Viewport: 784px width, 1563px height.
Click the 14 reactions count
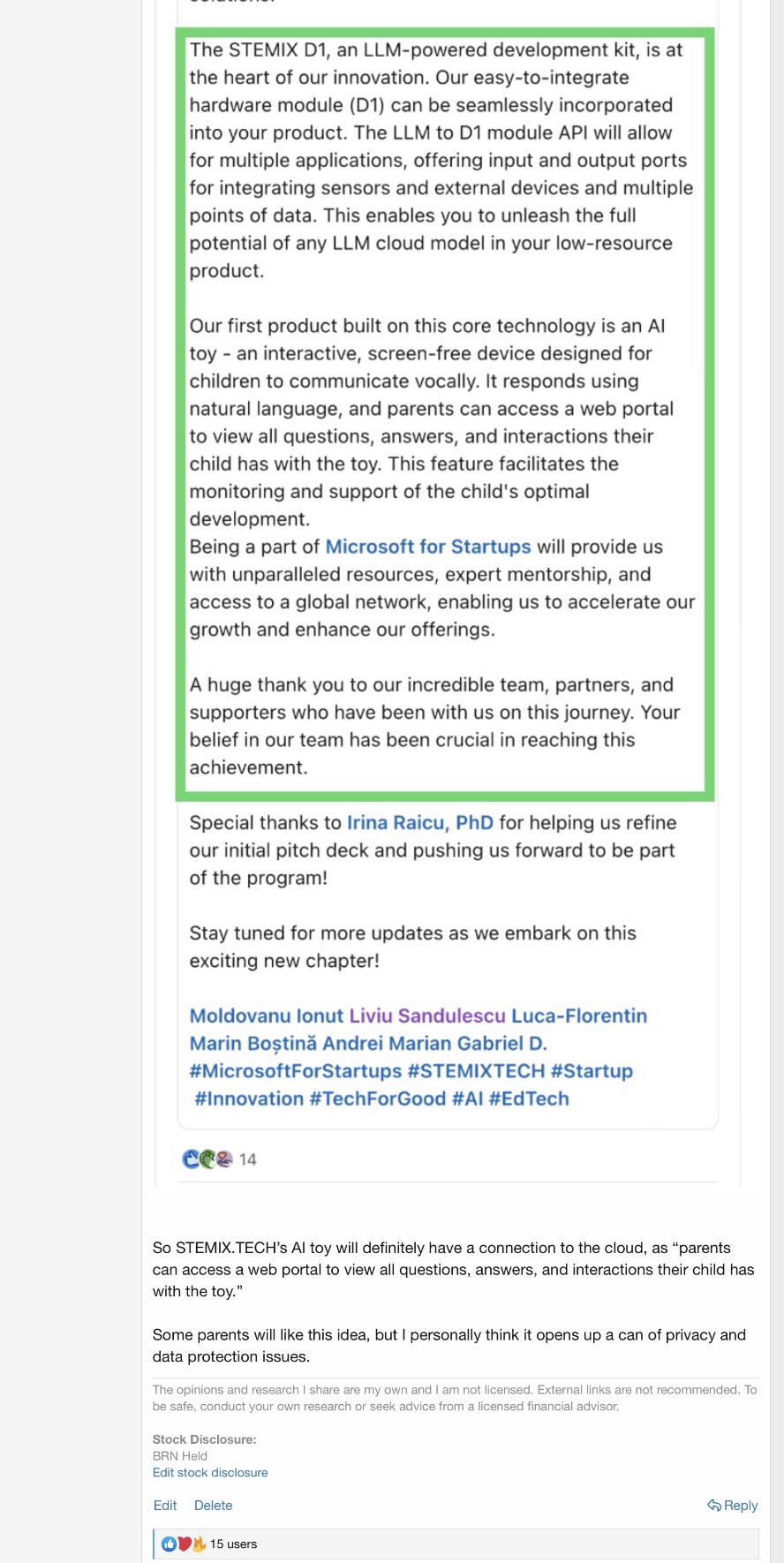[x=248, y=1159]
